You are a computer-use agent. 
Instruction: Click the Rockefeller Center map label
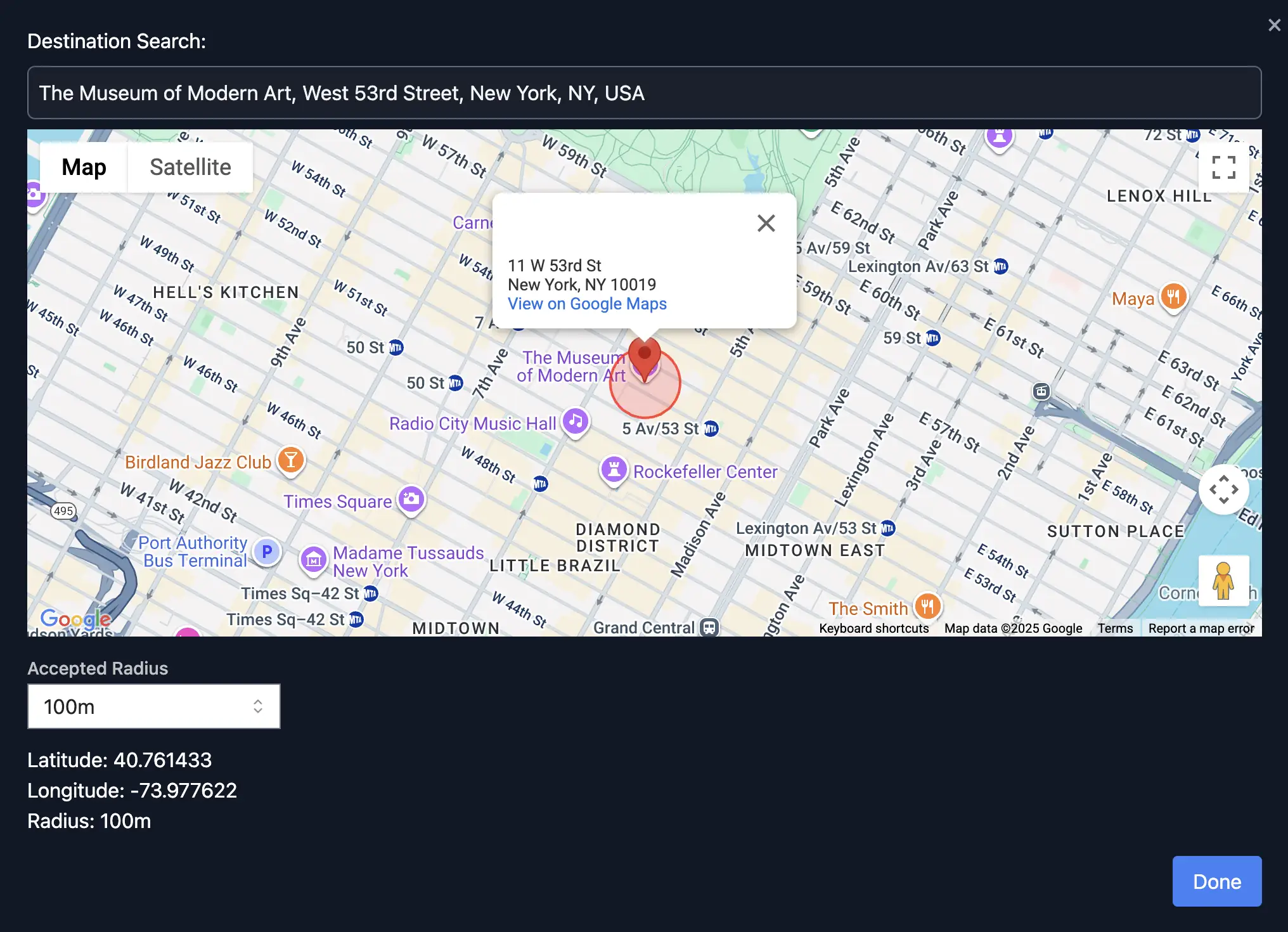705,472
